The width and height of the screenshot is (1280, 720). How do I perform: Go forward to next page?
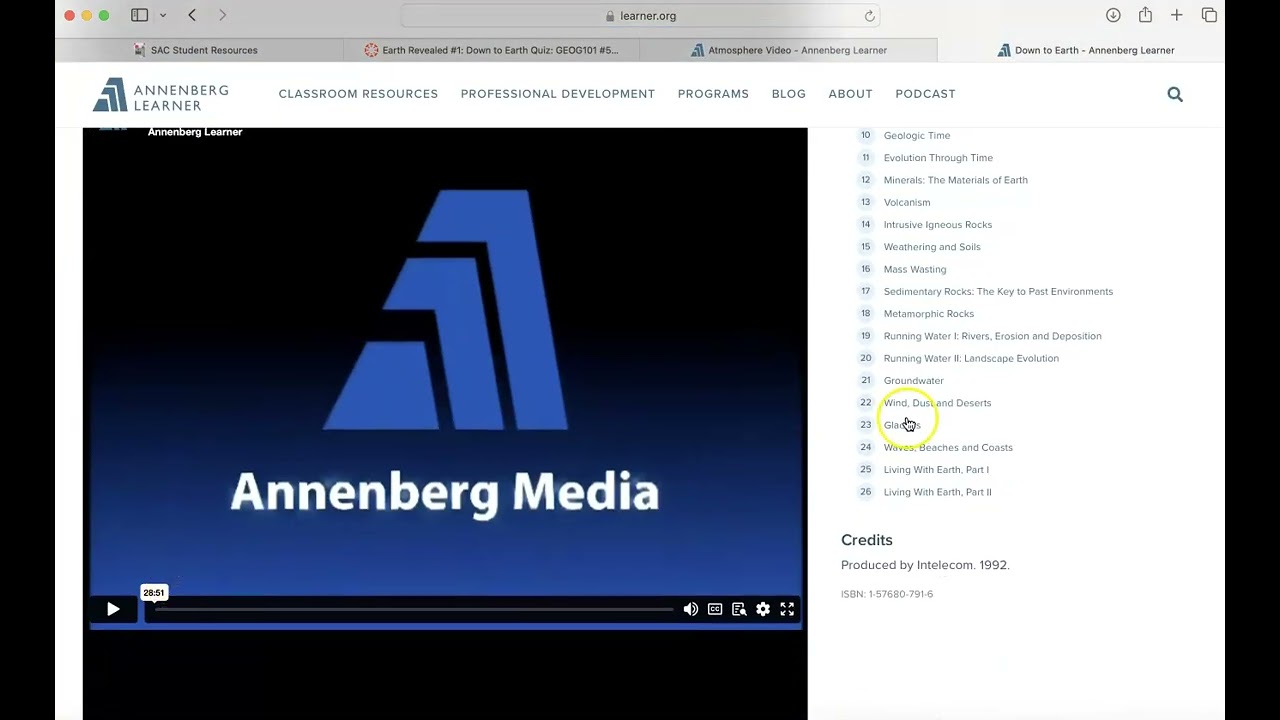coord(222,15)
